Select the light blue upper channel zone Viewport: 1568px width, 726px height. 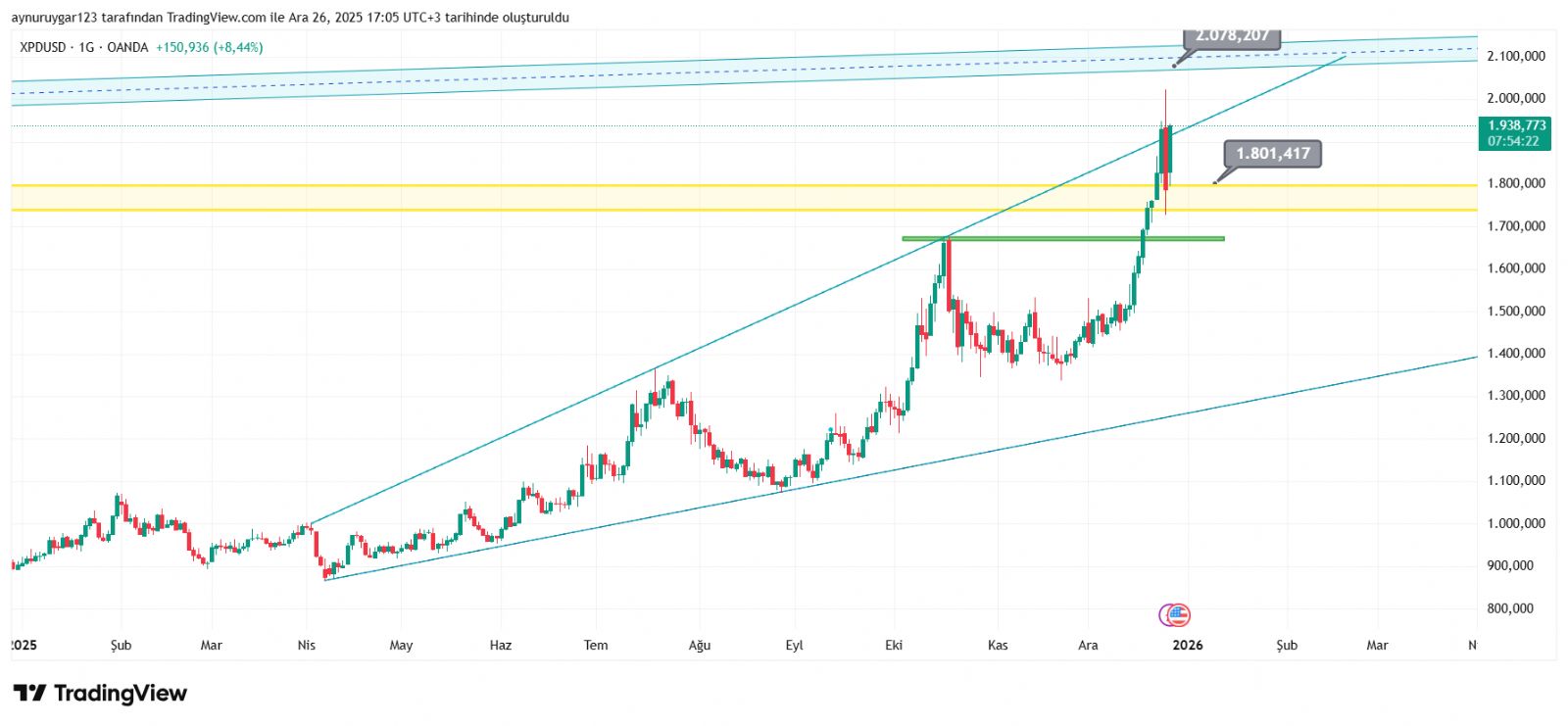pos(588,80)
